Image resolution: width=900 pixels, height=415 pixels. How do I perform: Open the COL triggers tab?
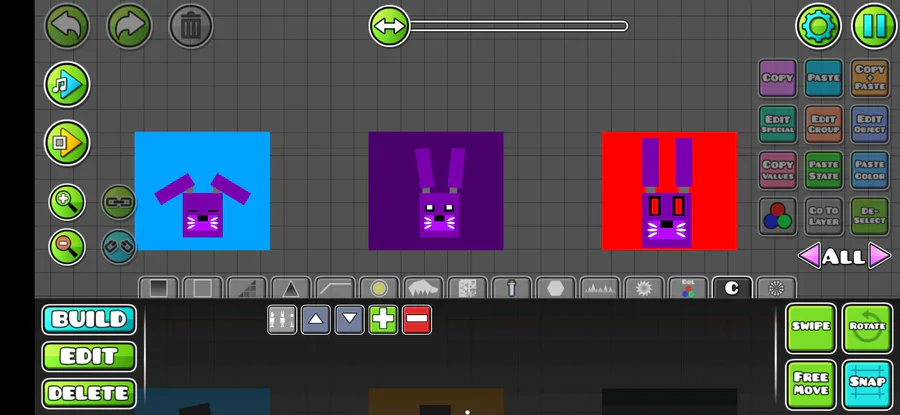[x=688, y=288]
